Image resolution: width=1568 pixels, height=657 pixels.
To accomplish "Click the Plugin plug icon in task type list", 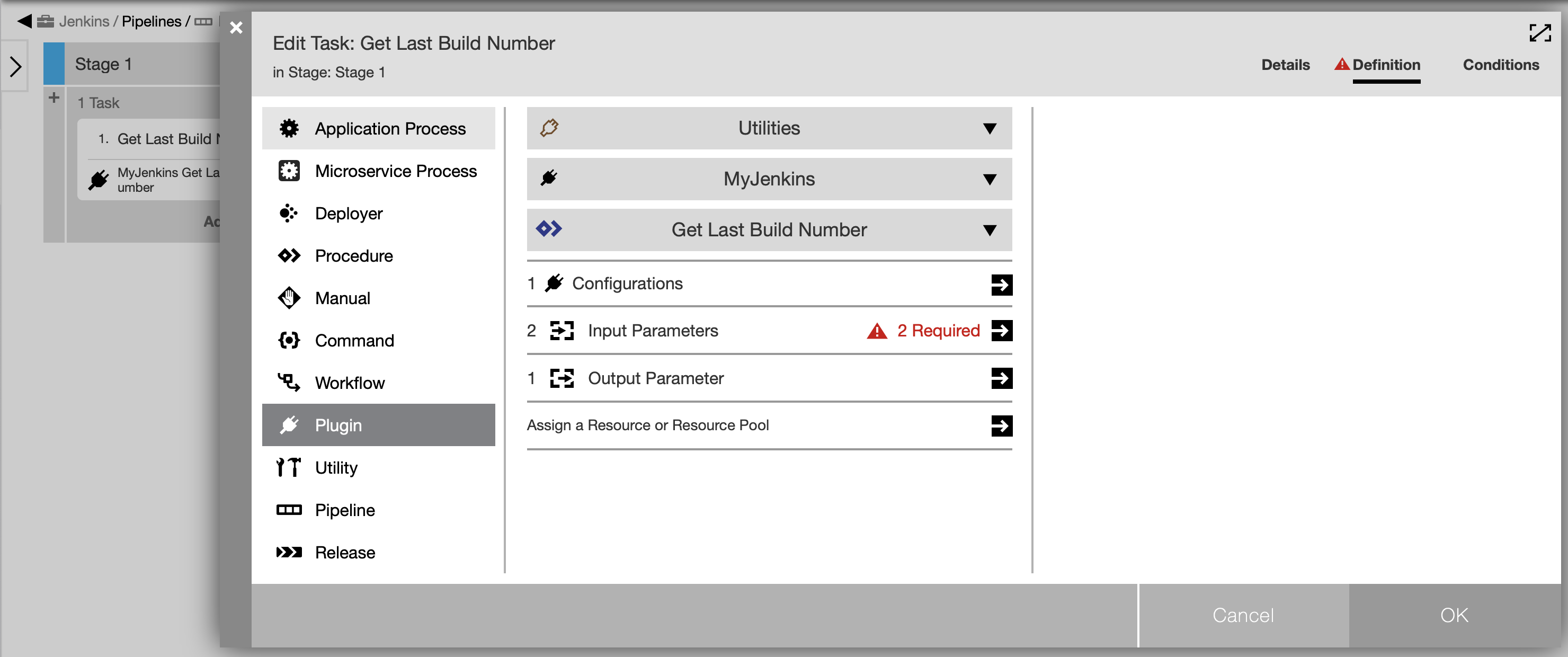I will tap(289, 425).
